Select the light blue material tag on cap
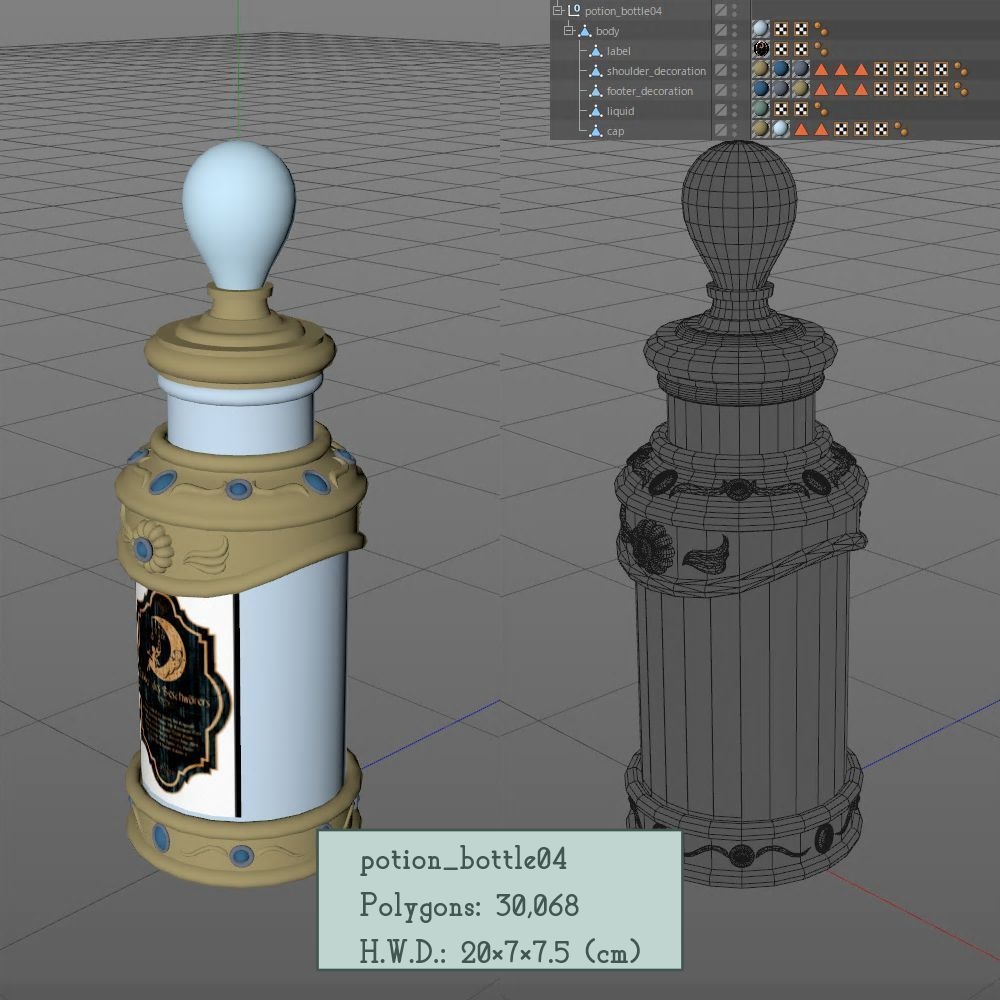The height and width of the screenshot is (1000, 1000). tap(781, 129)
